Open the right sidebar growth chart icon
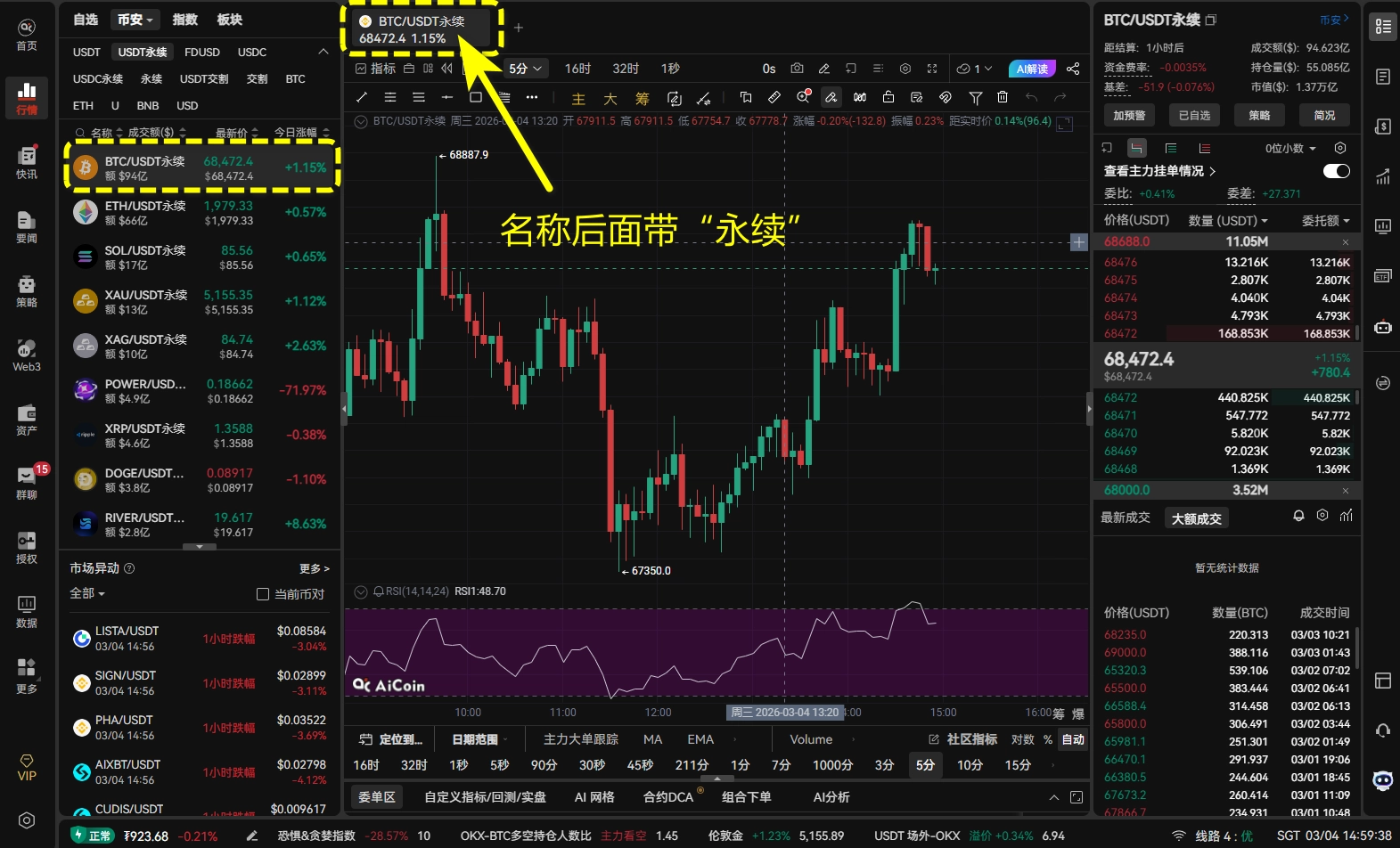1400x848 pixels. point(1383,176)
